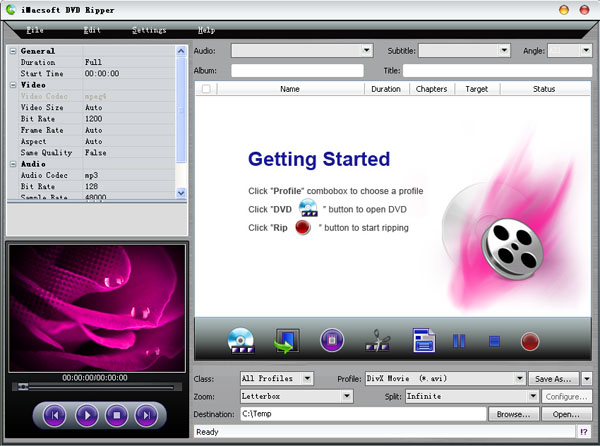The image size is (600, 446).
Task: Play the preview video
Action: [87, 415]
